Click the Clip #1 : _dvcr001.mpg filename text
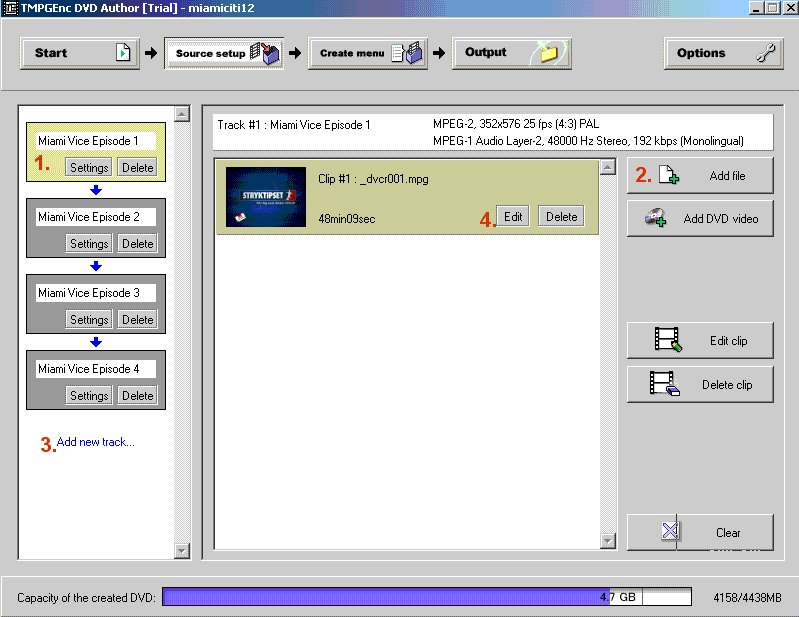The width and height of the screenshot is (799, 617). 373,179
